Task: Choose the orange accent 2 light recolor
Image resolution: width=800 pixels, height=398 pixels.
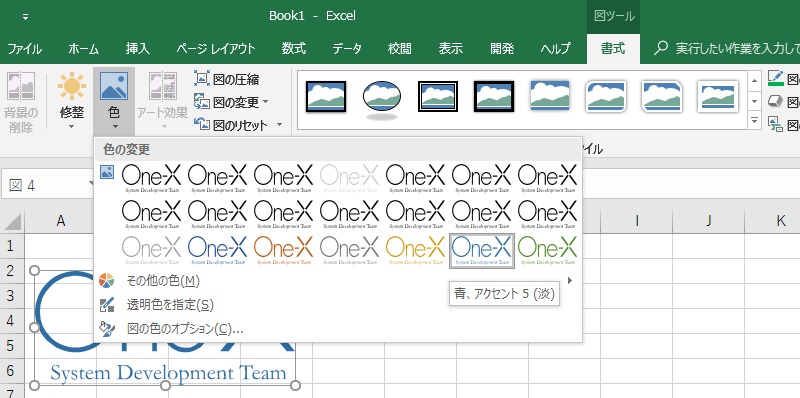Action: (x=283, y=251)
